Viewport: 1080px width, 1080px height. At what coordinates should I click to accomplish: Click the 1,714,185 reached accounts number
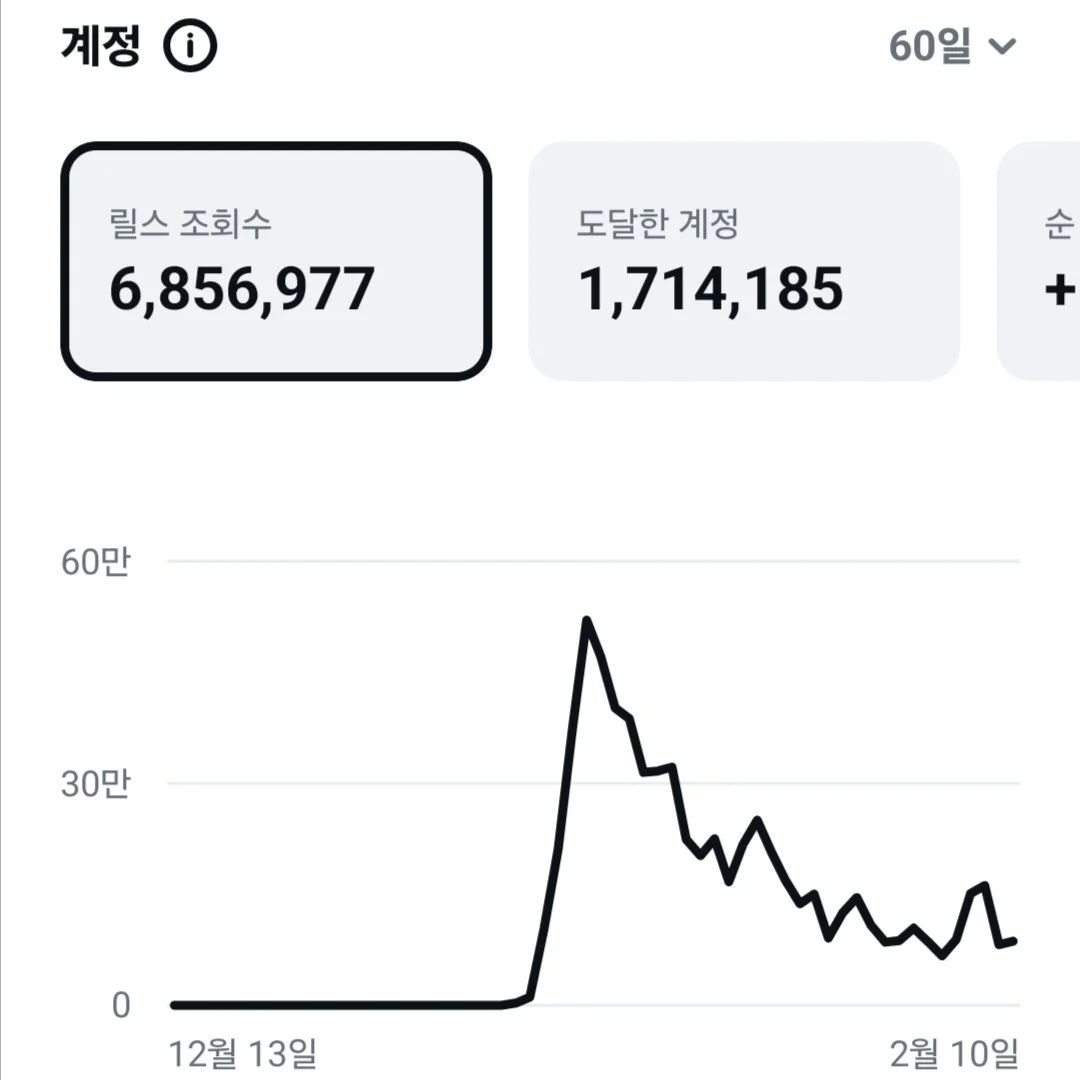[712, 292]
